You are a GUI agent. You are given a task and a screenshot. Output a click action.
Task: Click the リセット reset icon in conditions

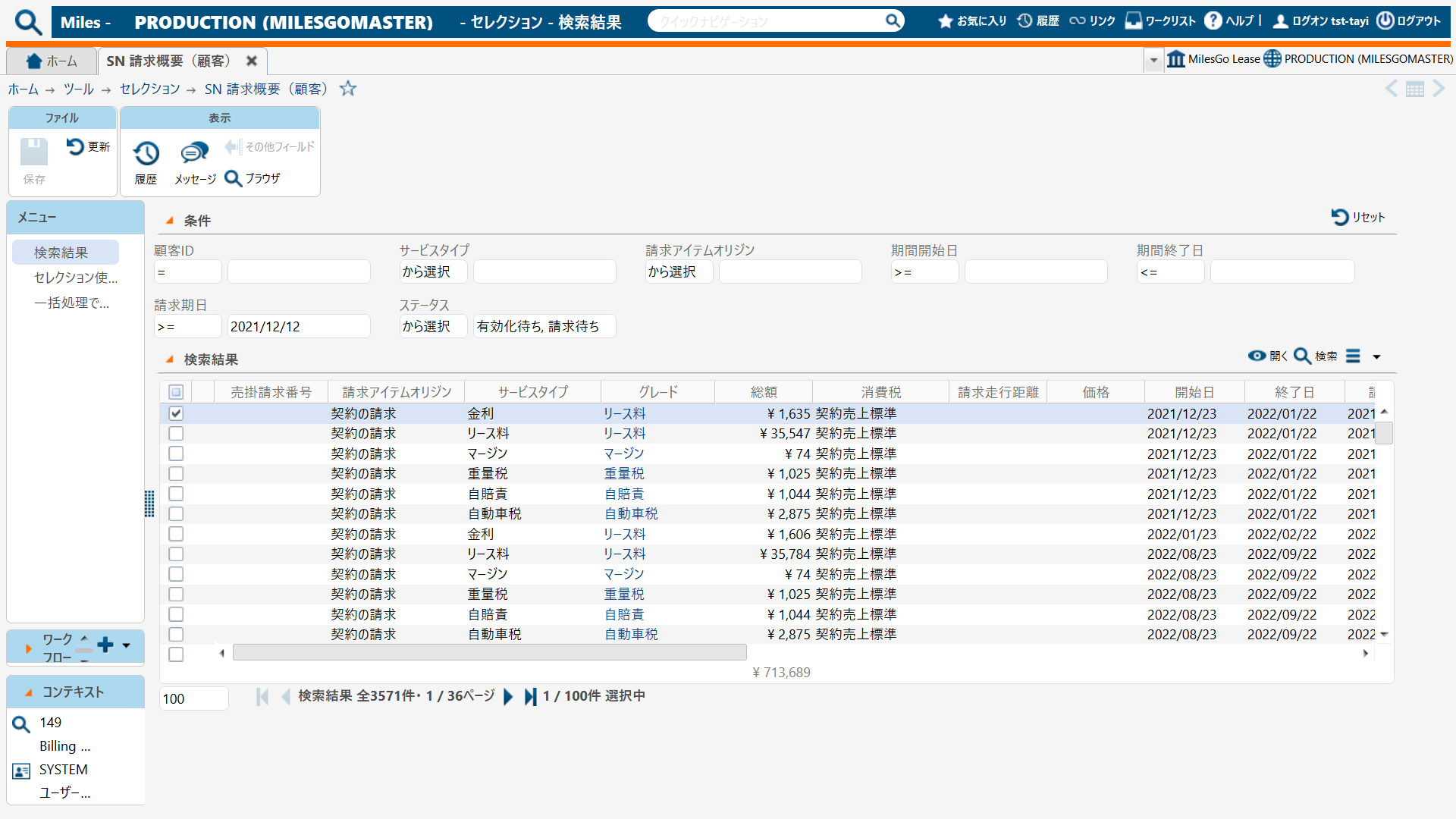coord(1340,217)
